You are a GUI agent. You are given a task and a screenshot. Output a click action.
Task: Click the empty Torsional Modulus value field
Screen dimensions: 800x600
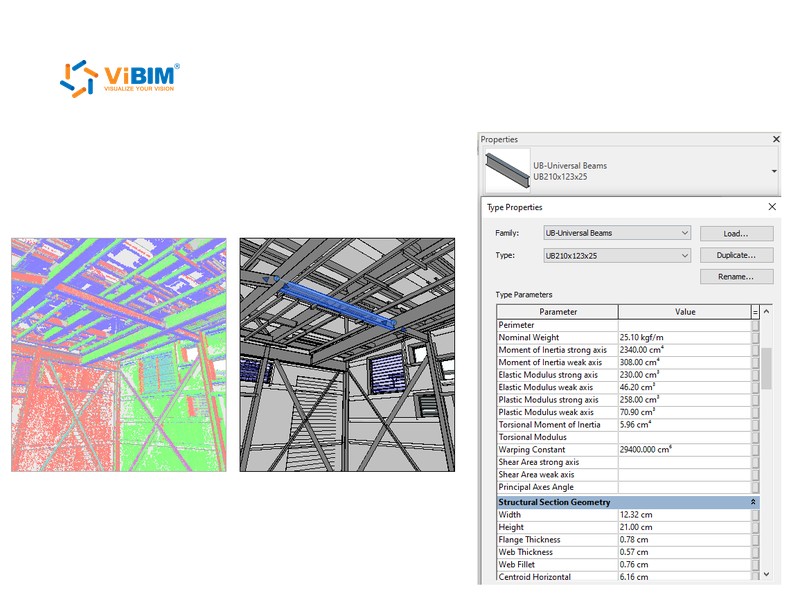coord(685,437)
